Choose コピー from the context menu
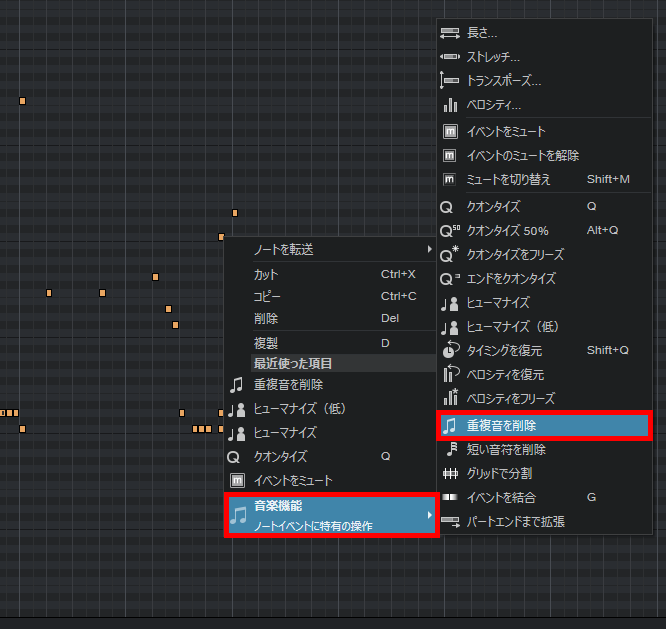Image resolution: width=666 pixels, height=629 pixels. 267,296
